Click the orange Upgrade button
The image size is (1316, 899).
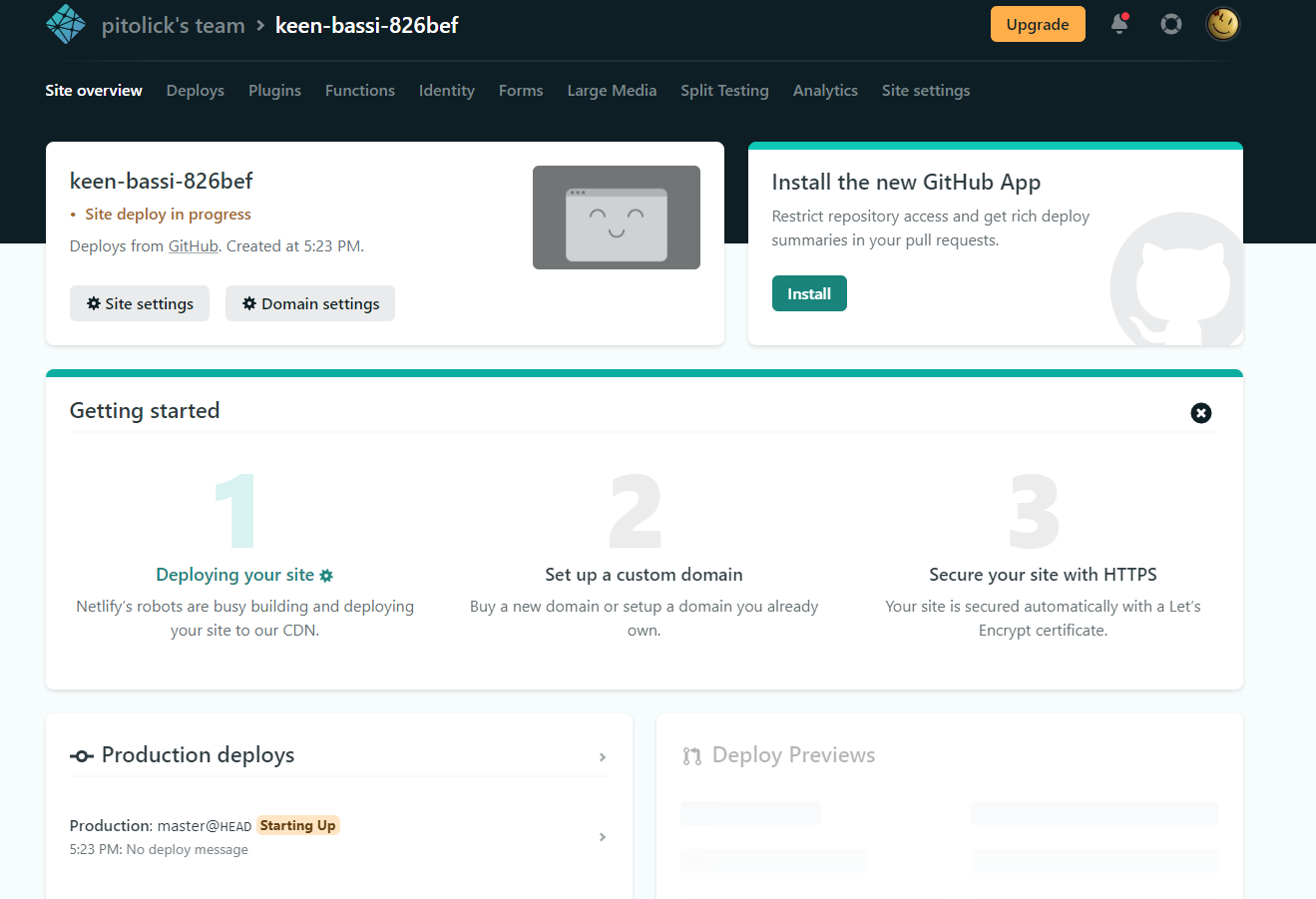coord(1038,24)
